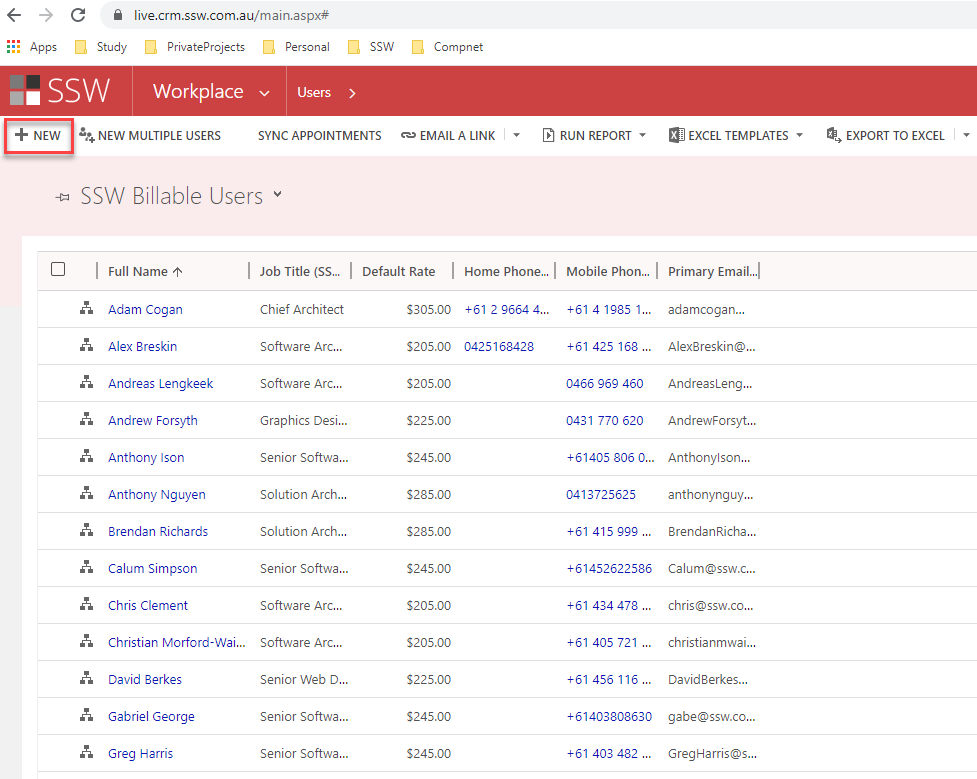Click mobile number +61452622586

click(609, 568)
